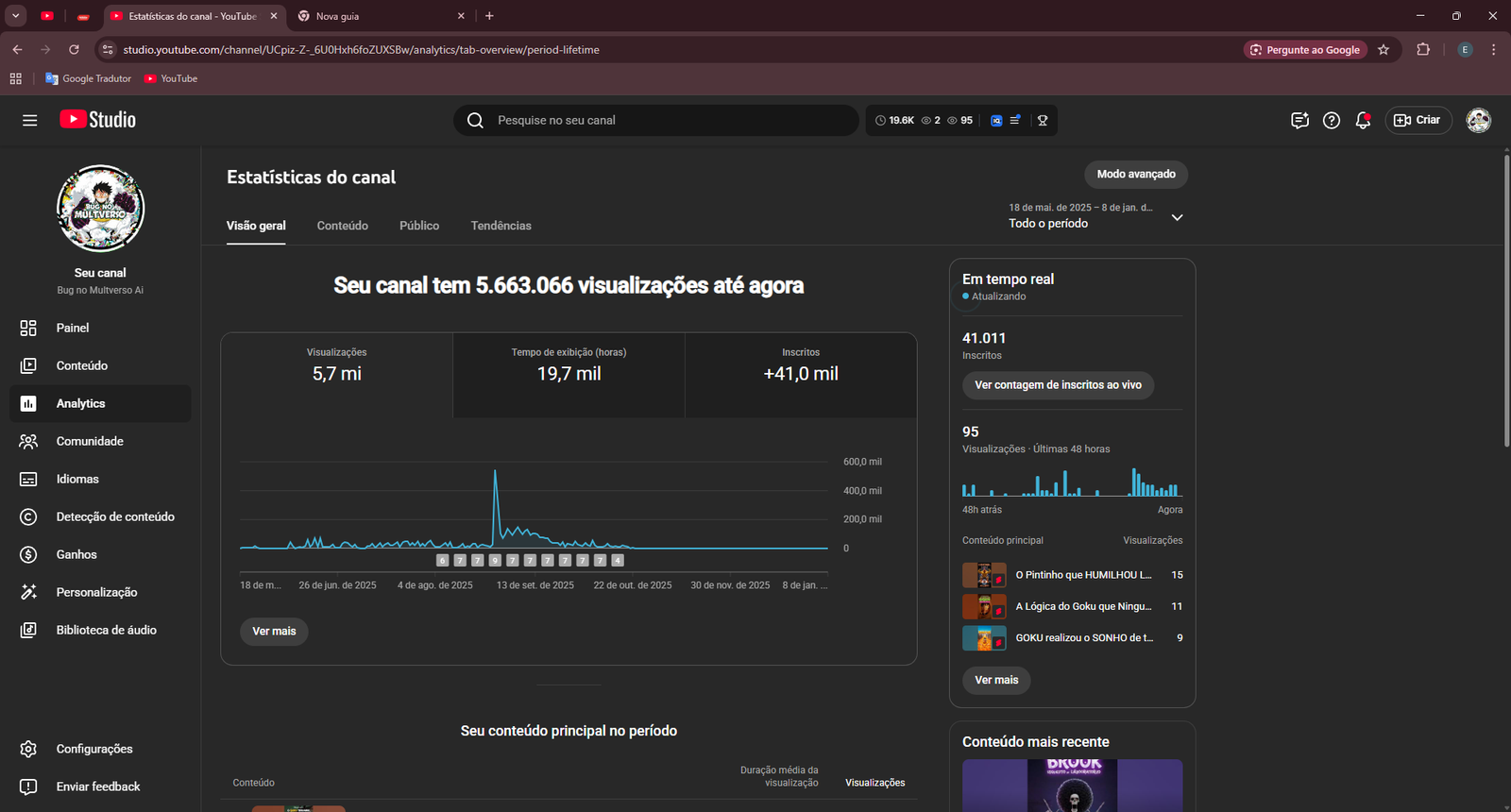Image resolution: width=1511 pixels, height=812 pixels.
Task: Expand the Todo o período date dropdown
Action: pyautogui.click(x=1177, y=217)
